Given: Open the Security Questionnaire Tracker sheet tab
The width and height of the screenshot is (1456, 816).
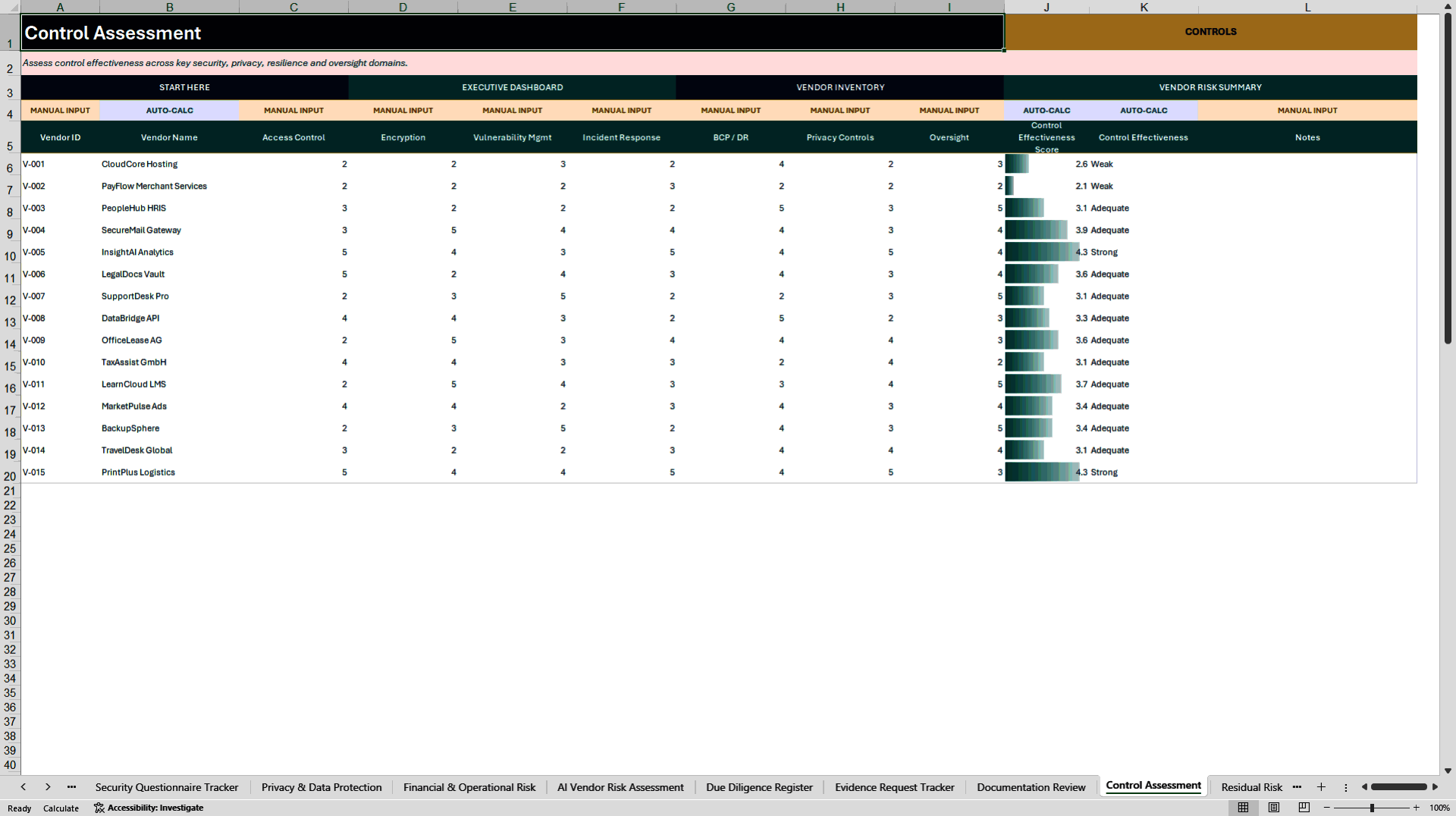Looking at the screenshot, I should (167, 787).
